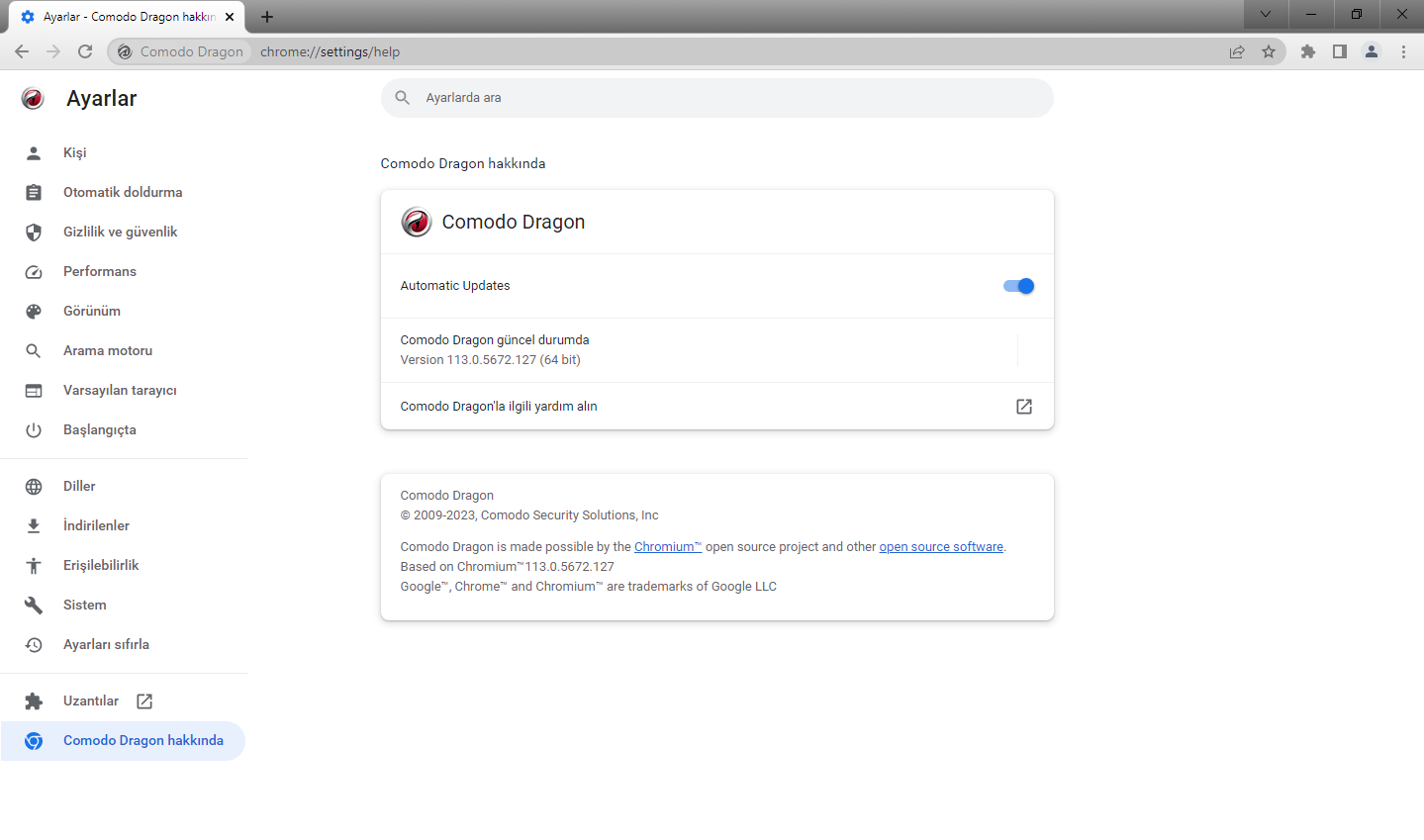
Task: Click the search magnifier icon in Ayarlarda ara
Action: (x=403, y=97)
